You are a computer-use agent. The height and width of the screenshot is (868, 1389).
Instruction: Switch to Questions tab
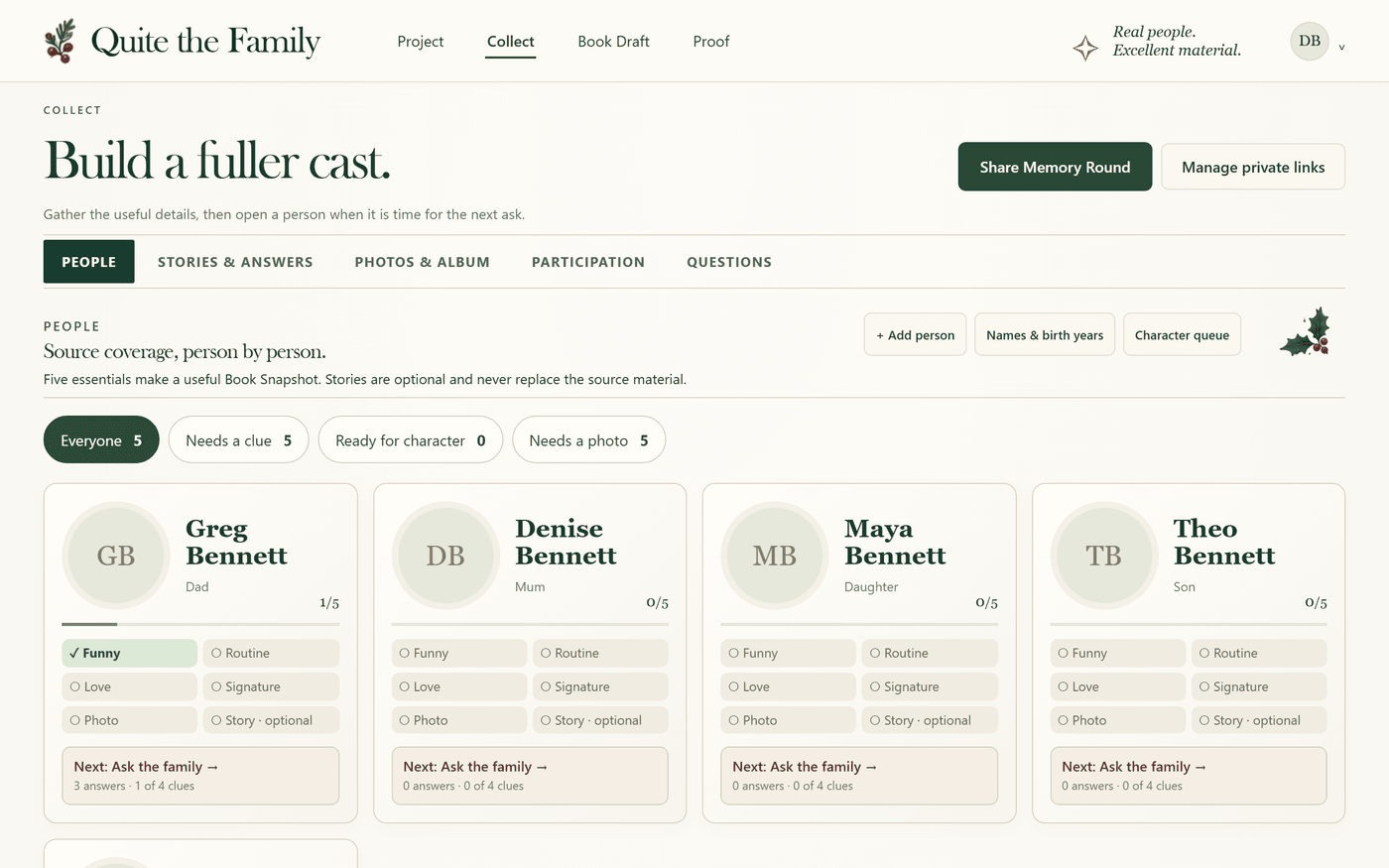(x=729, y=262)
